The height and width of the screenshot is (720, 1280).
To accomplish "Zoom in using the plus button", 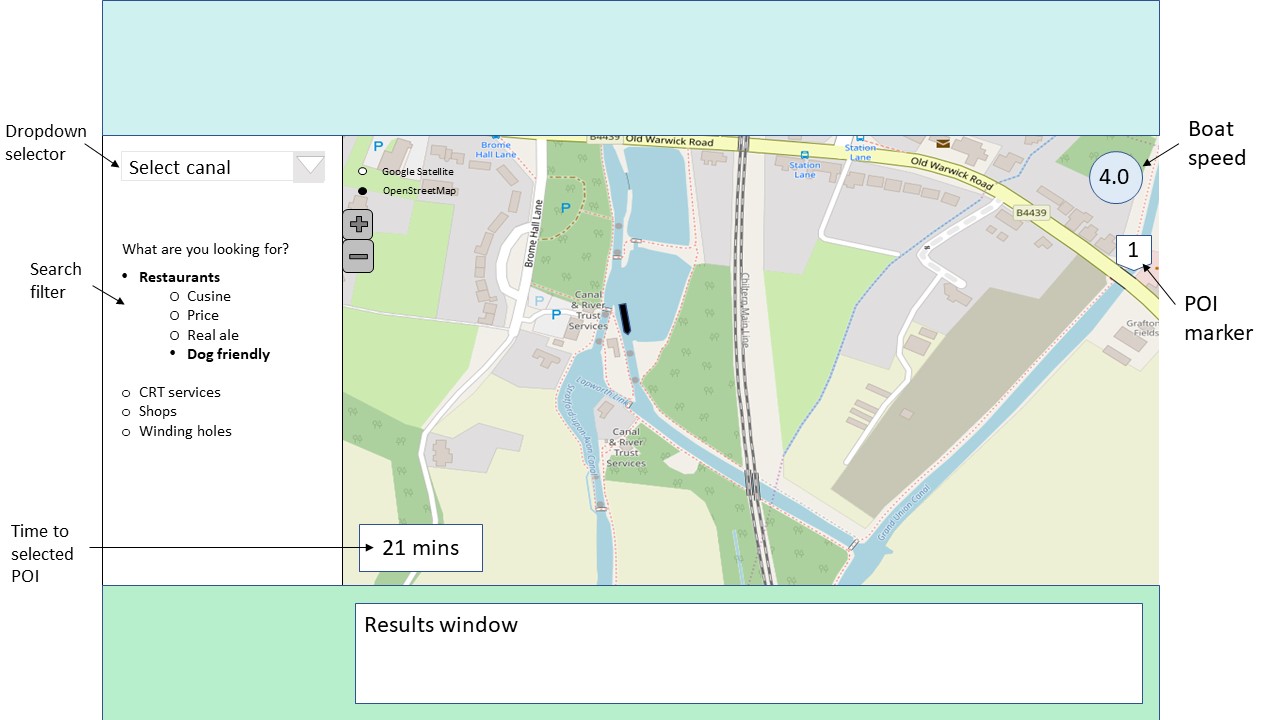I will [x=358, y=224].
